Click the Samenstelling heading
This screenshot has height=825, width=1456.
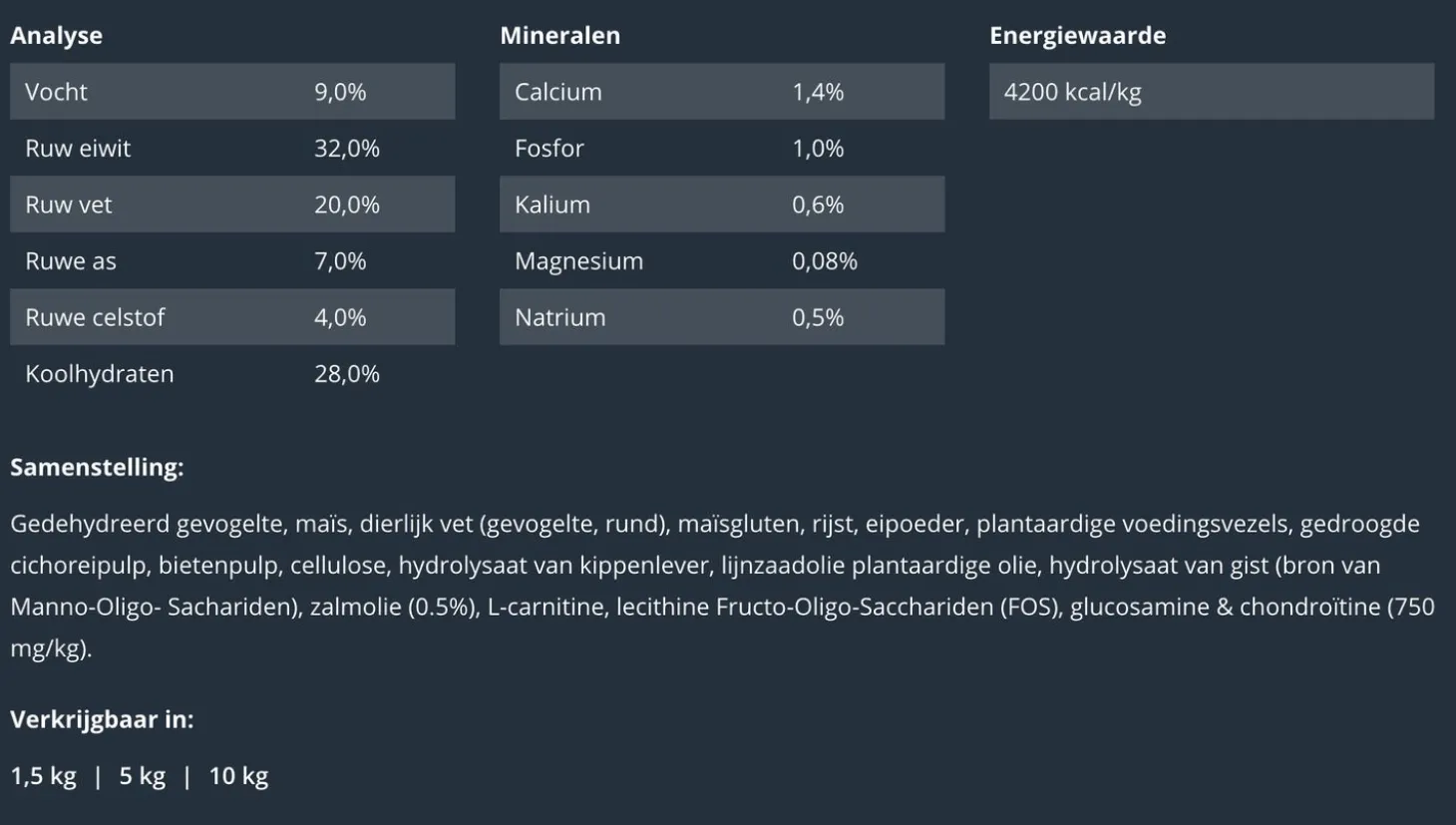coord(97,467)
